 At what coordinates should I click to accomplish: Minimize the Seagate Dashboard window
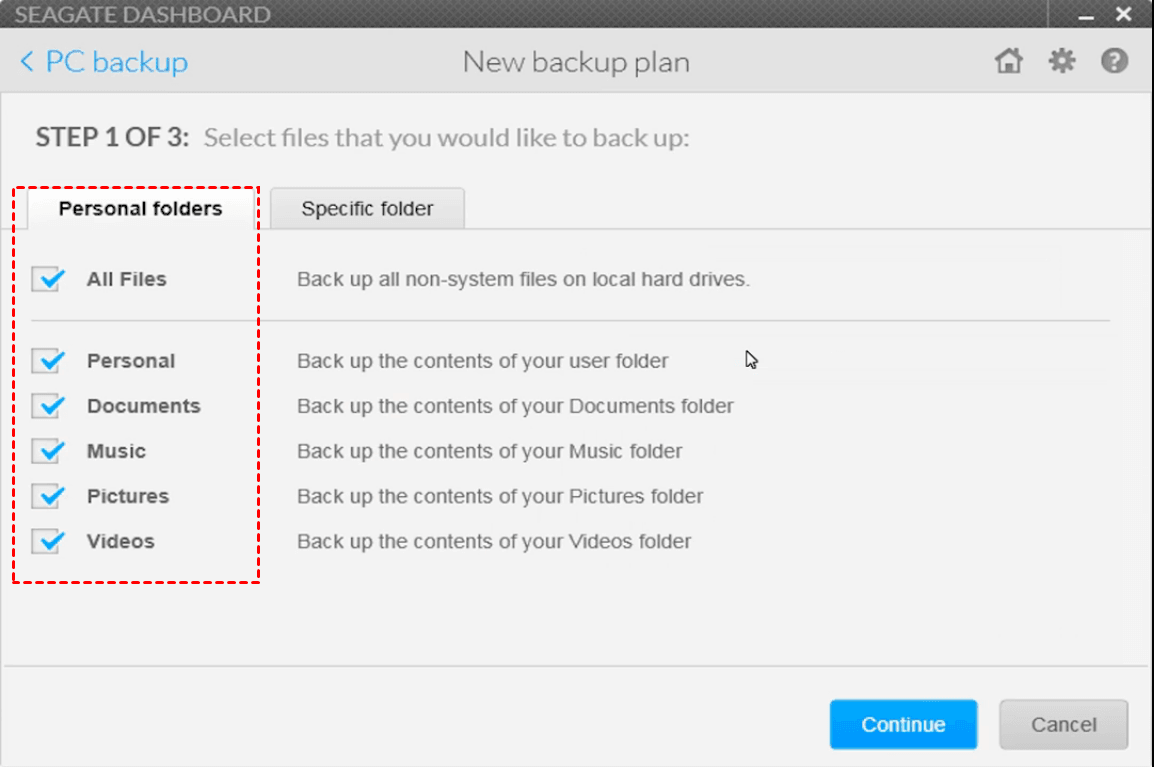[x=1085, y=15]
